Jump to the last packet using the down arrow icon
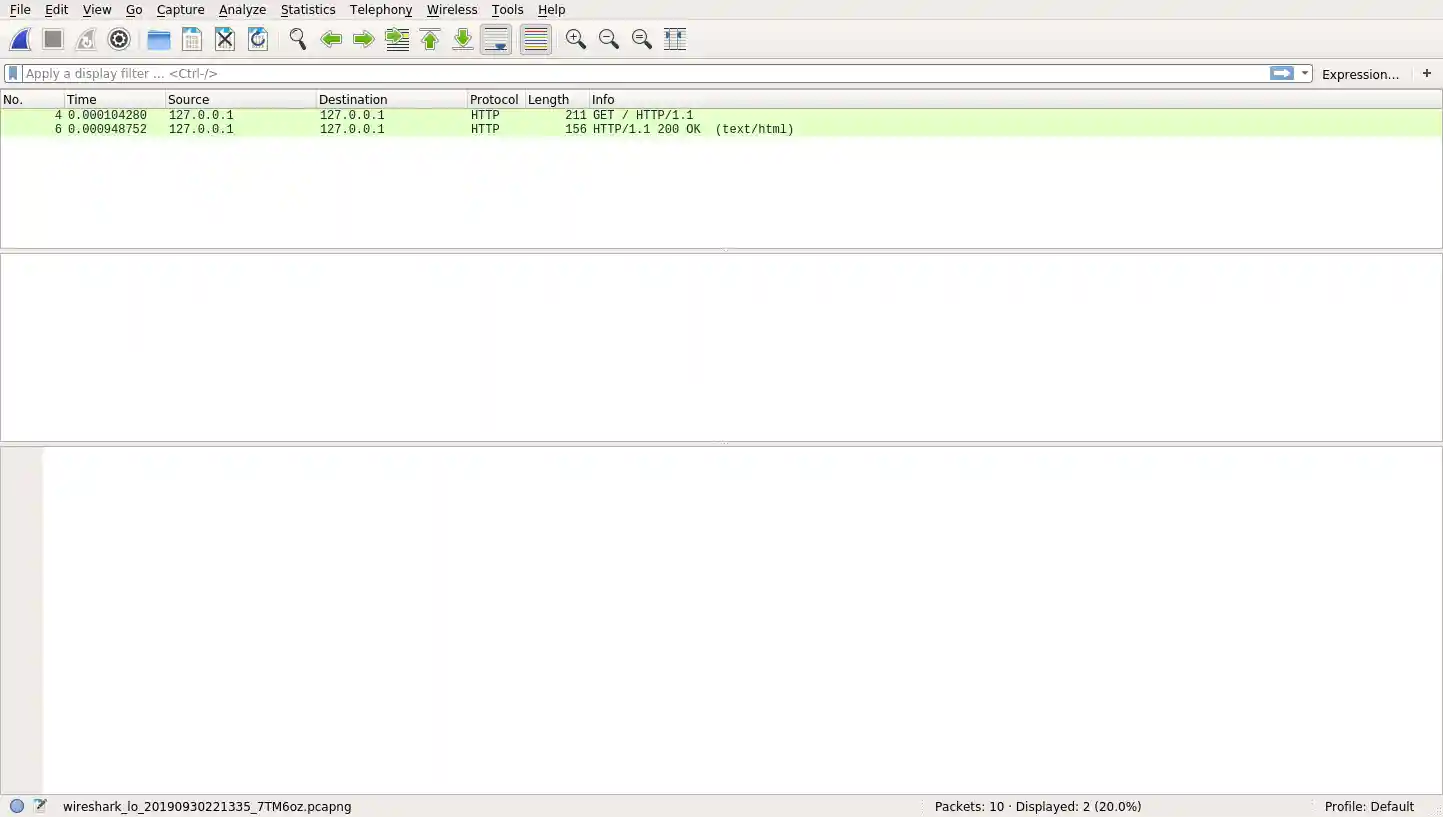Image resolution: width=1443 pixels, height=817 pixels. (x=462, y=39)
